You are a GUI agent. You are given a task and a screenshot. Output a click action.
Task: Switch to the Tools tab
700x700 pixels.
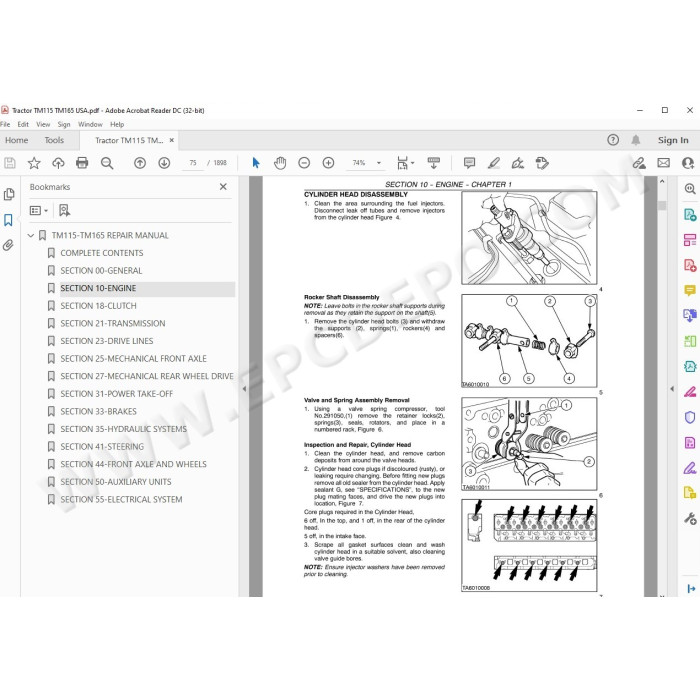tap(54, 140)
